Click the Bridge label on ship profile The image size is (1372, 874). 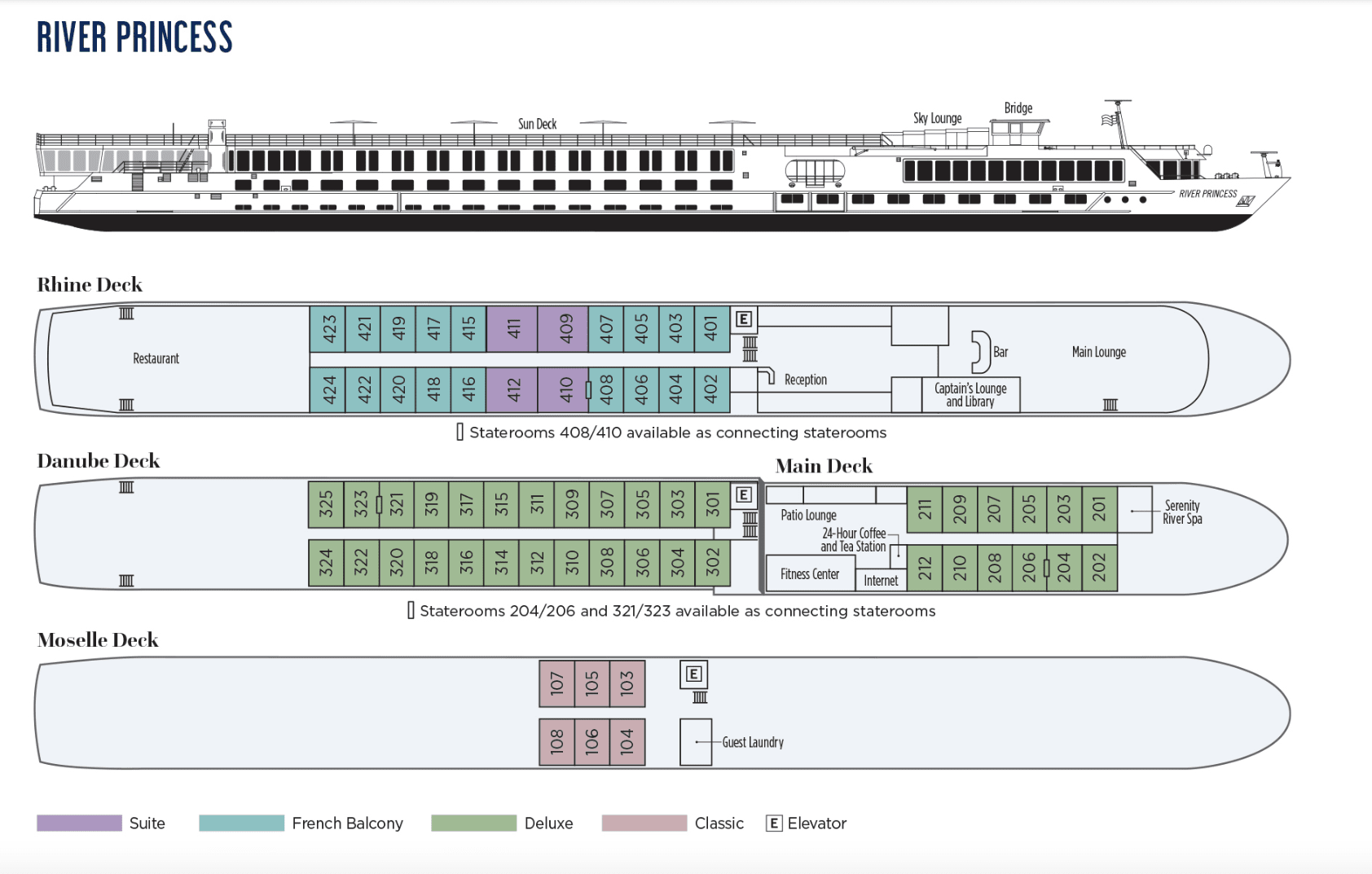tap(1018, 108)
